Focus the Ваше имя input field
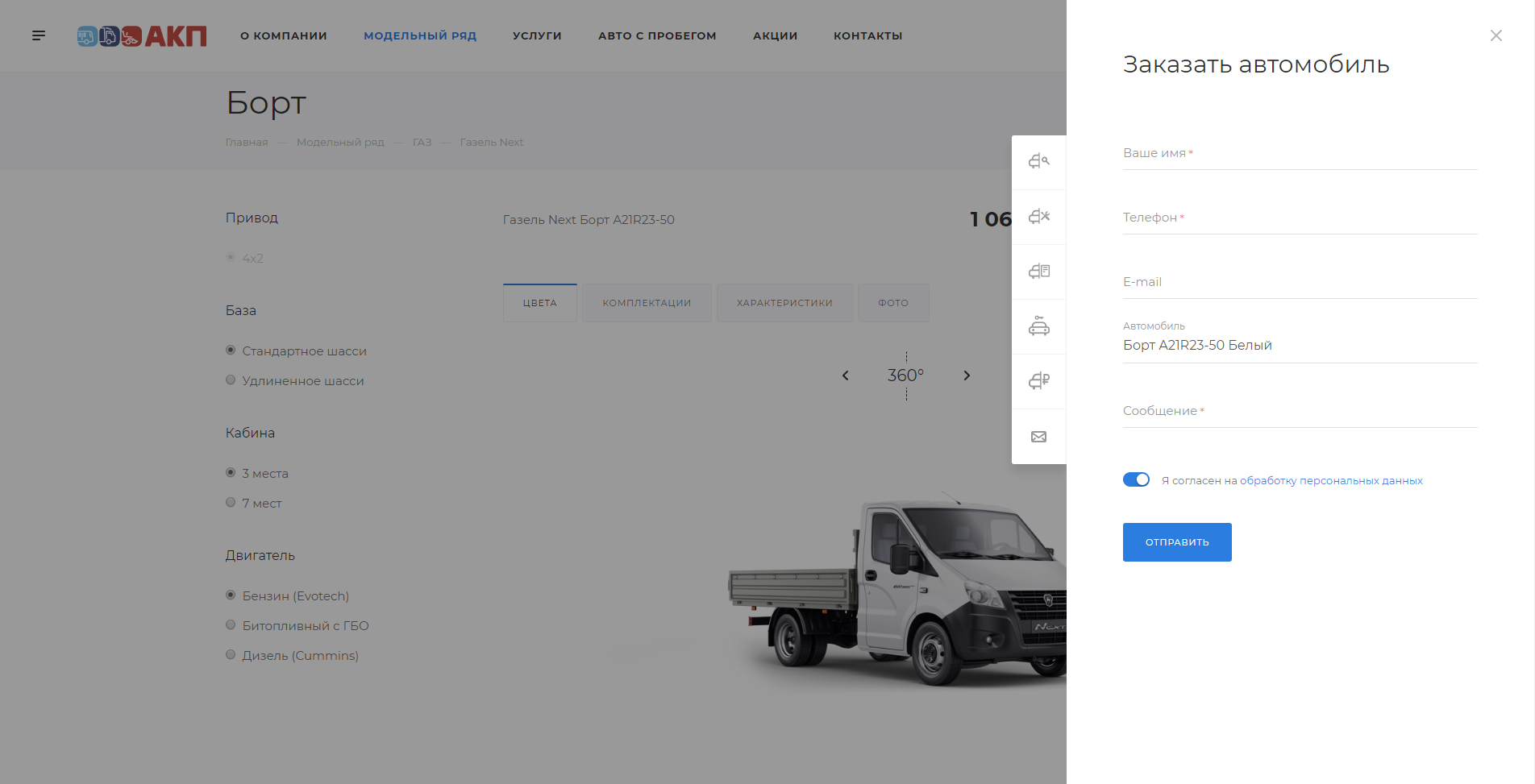Screen dimensions: 1535x784 click(x=1300, y=153)
